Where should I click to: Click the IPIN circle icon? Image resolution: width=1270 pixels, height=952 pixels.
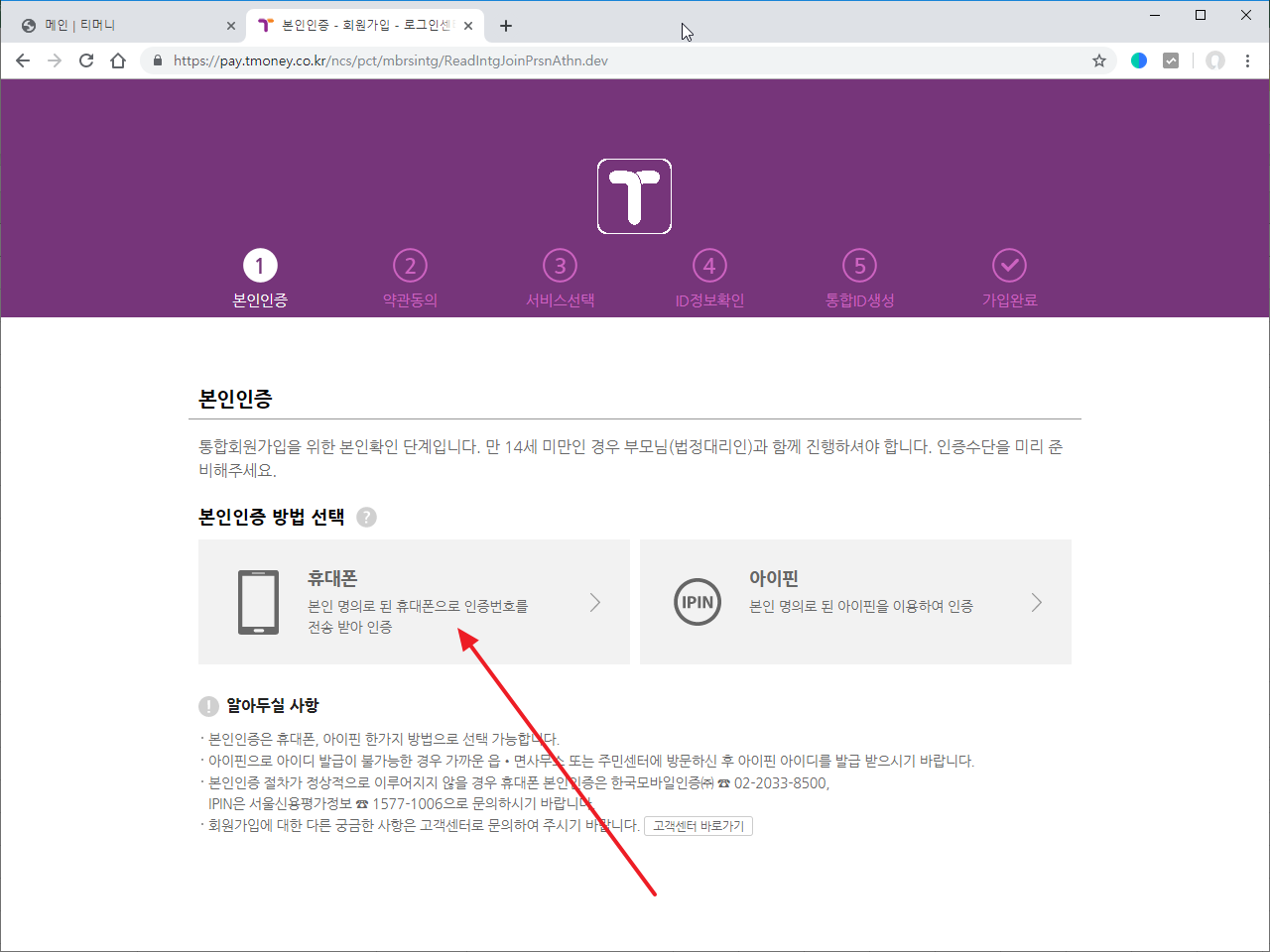[698, 602]
